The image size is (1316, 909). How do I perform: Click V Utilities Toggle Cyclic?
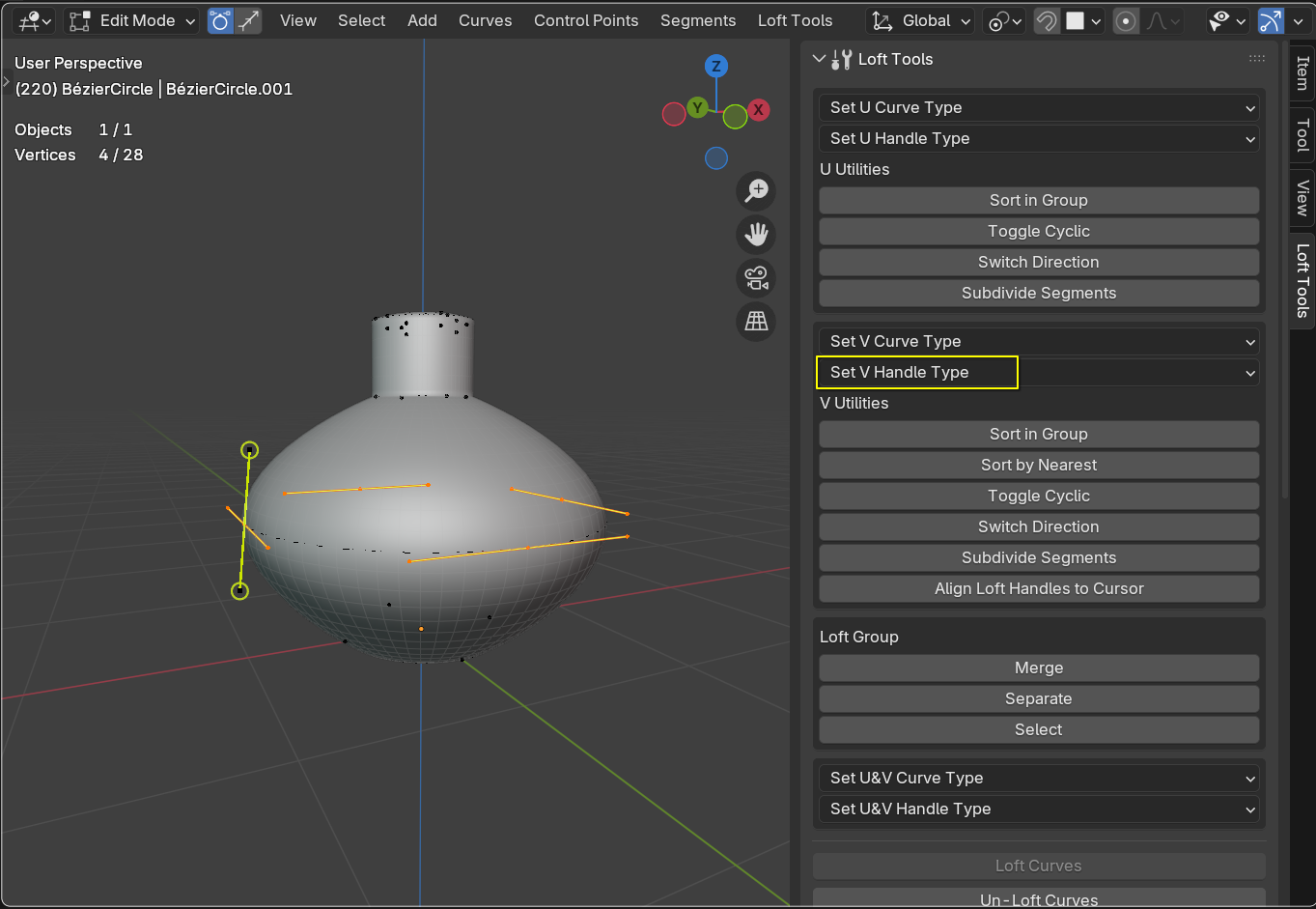point(1039,496)
